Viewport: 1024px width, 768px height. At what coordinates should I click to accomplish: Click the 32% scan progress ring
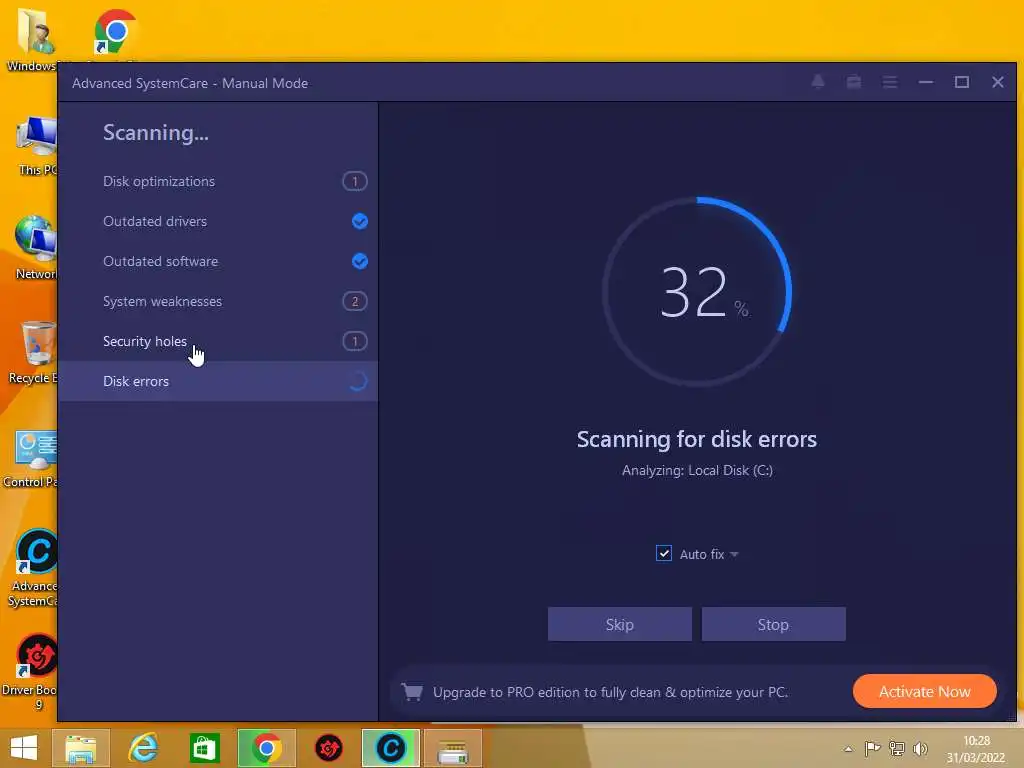coord(697,291)
